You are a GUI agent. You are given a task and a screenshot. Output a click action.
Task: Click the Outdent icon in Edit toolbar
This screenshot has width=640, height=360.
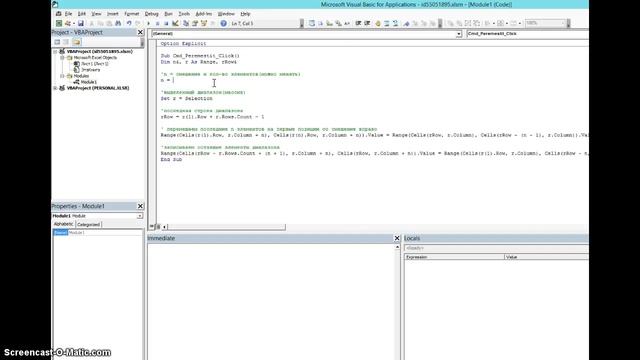coord(367,23)
